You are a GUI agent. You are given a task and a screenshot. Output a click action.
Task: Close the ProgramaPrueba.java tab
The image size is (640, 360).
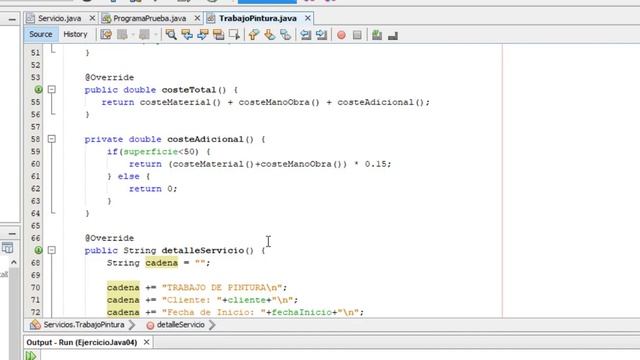click(x=197, y=18)
